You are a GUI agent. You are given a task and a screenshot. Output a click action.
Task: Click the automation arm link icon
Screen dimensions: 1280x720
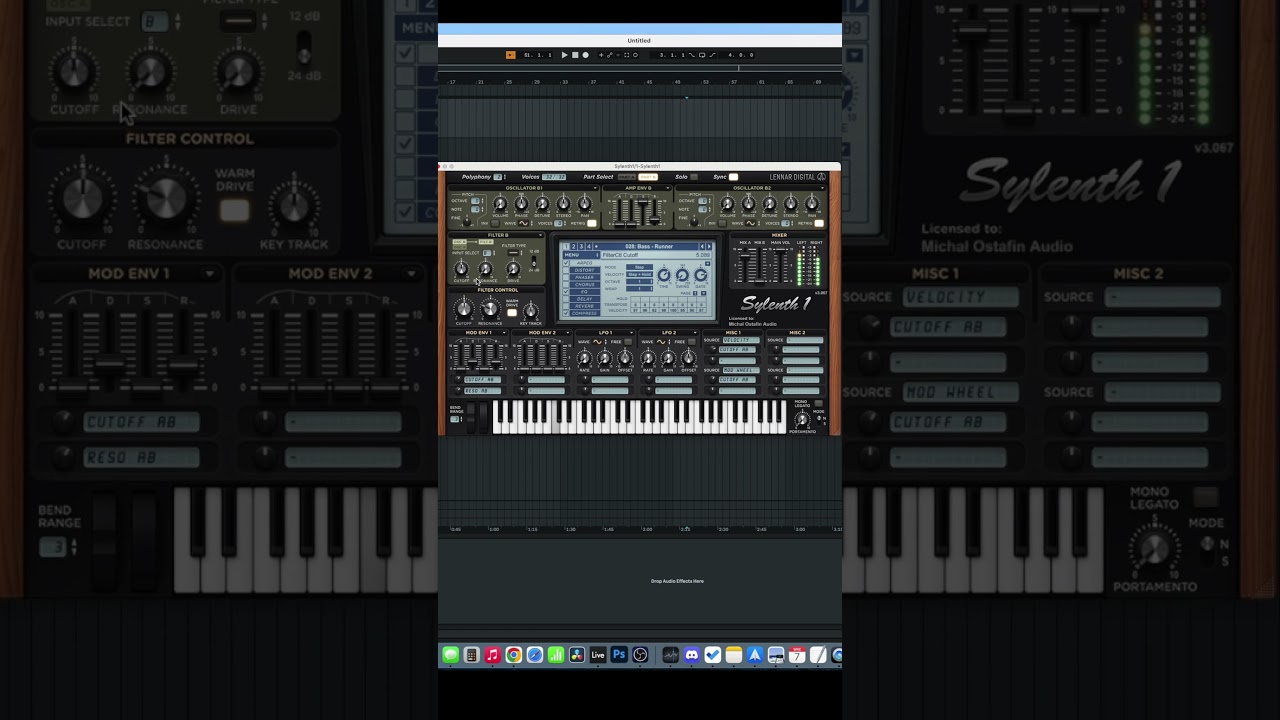coord(610,55)
